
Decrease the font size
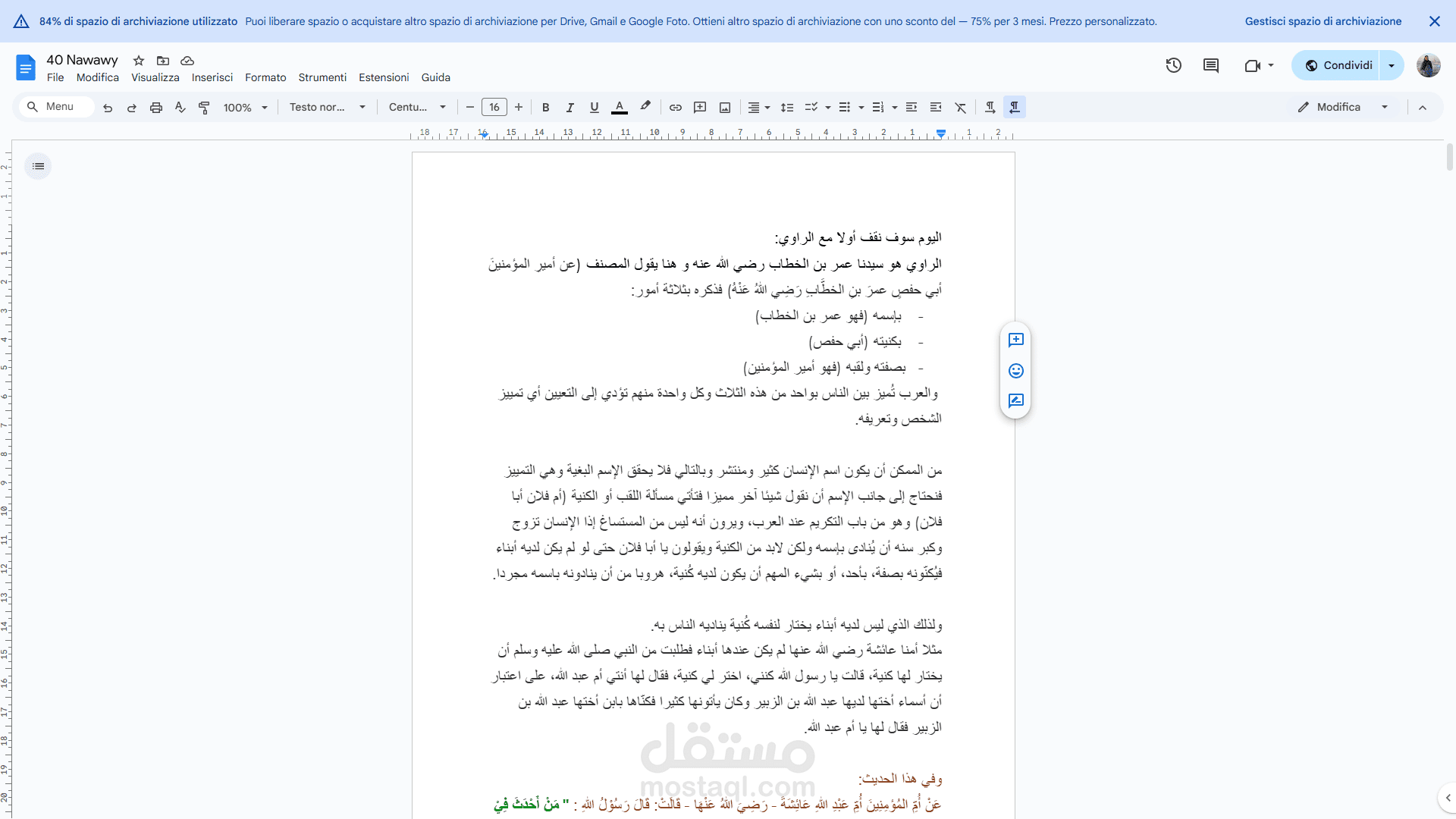pos(470,108)
